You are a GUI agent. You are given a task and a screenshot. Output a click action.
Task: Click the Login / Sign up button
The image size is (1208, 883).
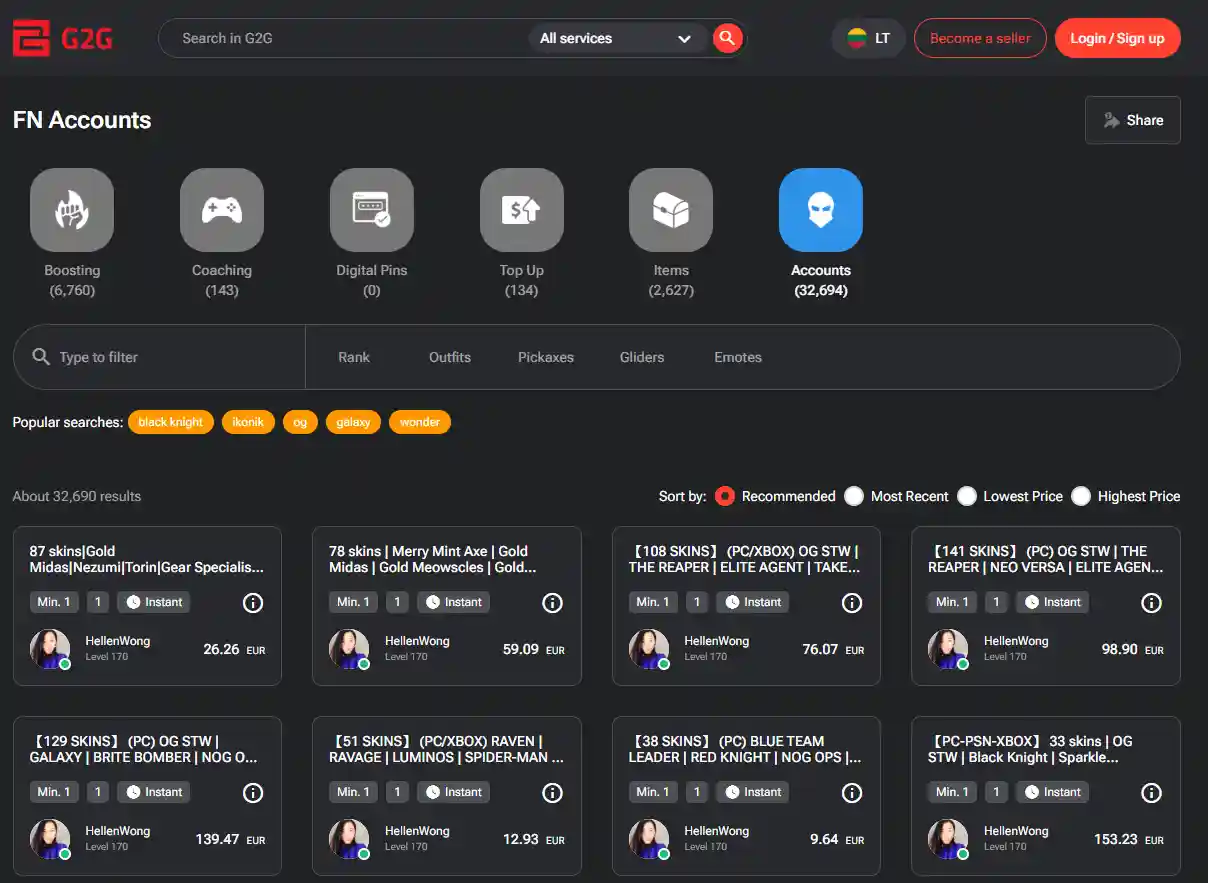[x=1117, y=38]
